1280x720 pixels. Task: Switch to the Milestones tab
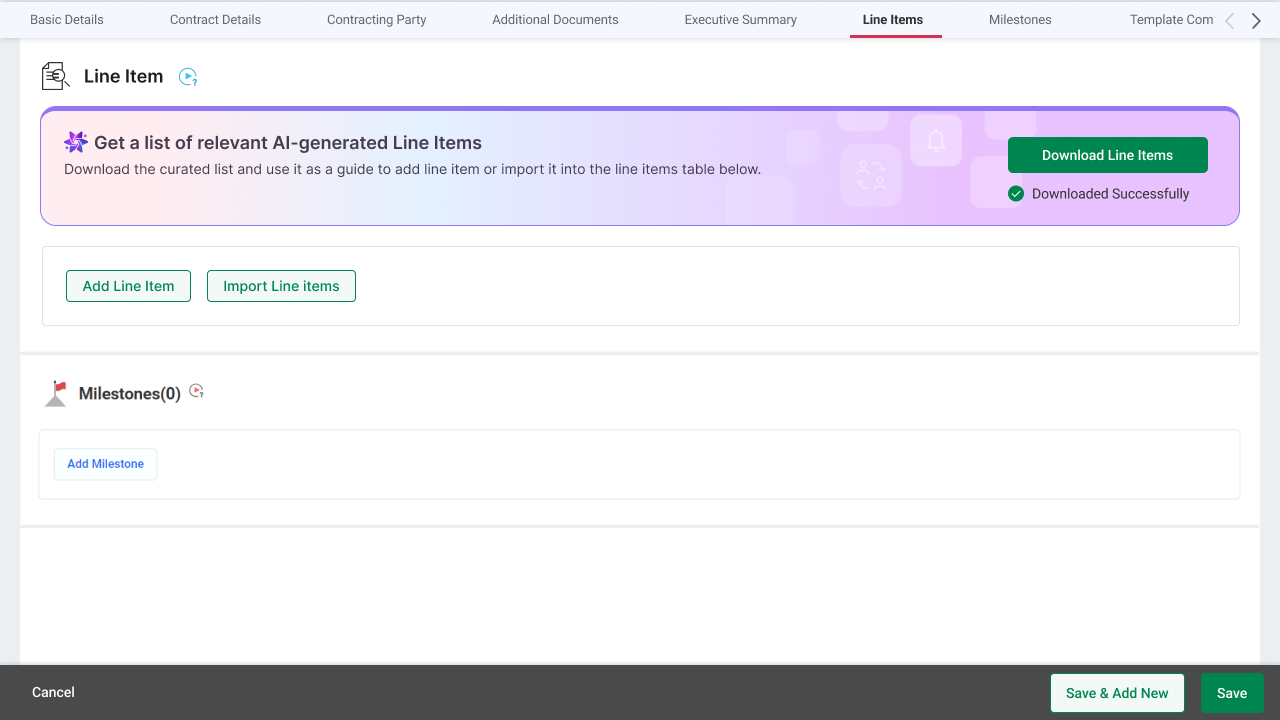click(1020, 20)
